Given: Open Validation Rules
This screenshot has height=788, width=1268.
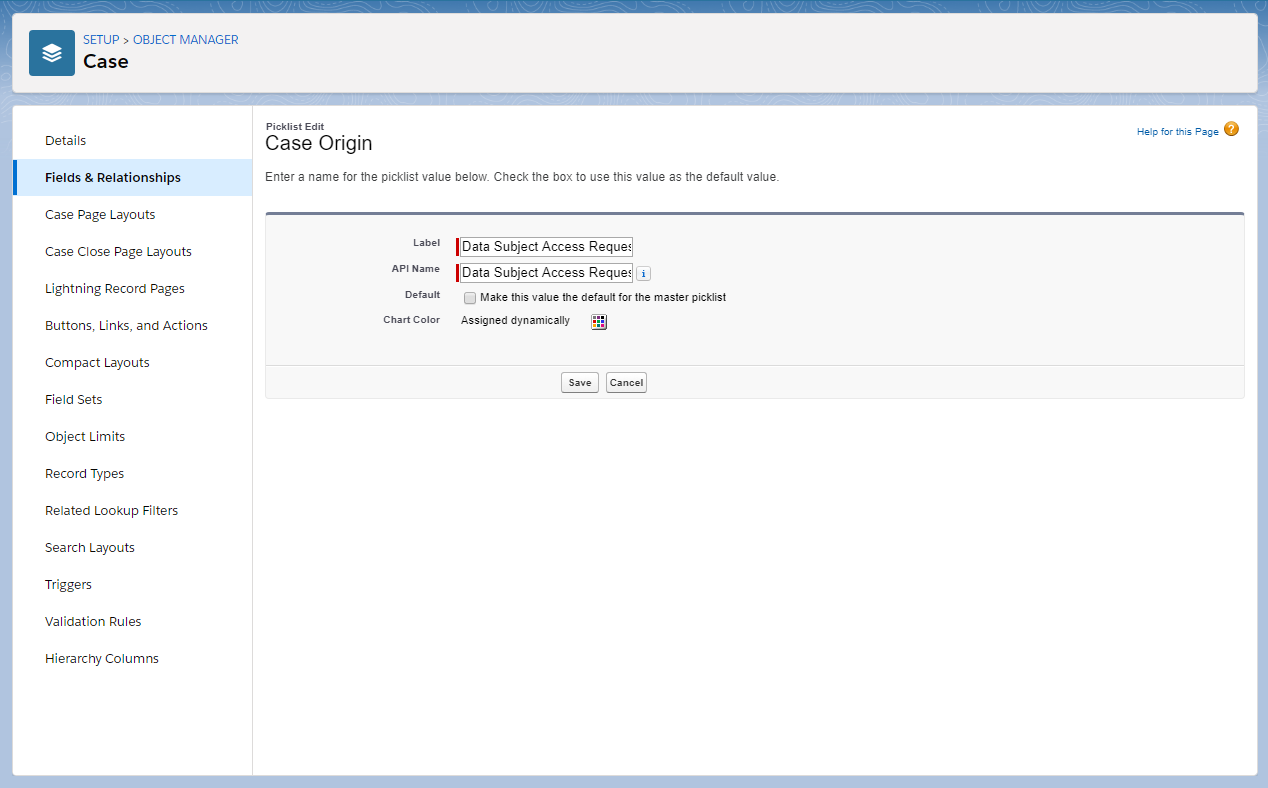Looking at the screenshot, I should (x=93, y=621).
